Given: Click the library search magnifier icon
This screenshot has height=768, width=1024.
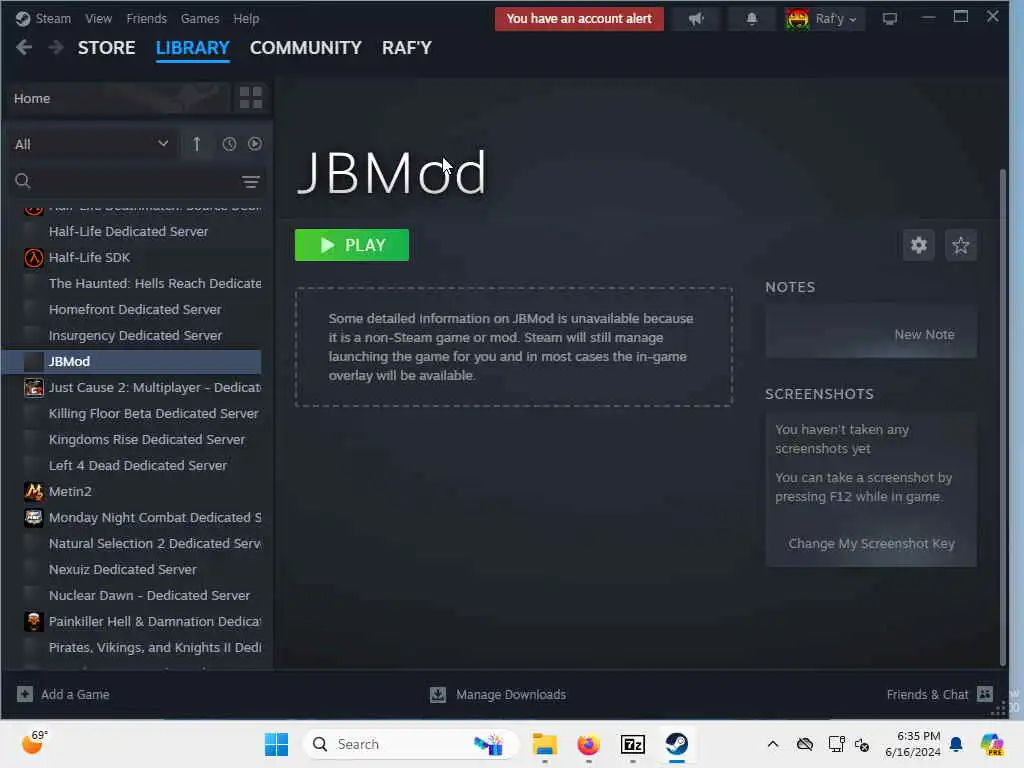Looking at the screenshot, I should [x=23, y=181].
